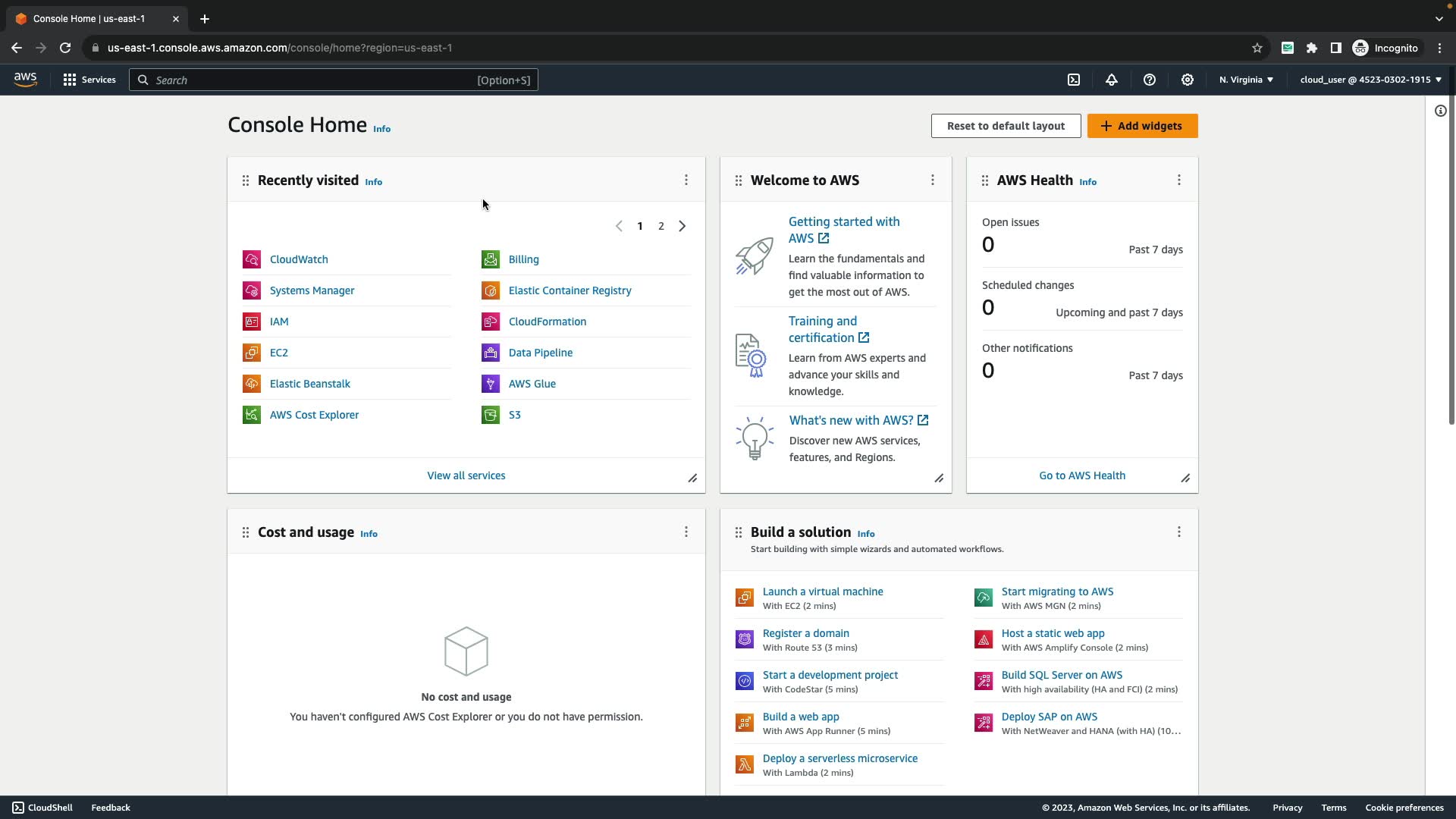Go to page 2 of recently visited
Screen dimensions: 1456x819
coord(661,226)
